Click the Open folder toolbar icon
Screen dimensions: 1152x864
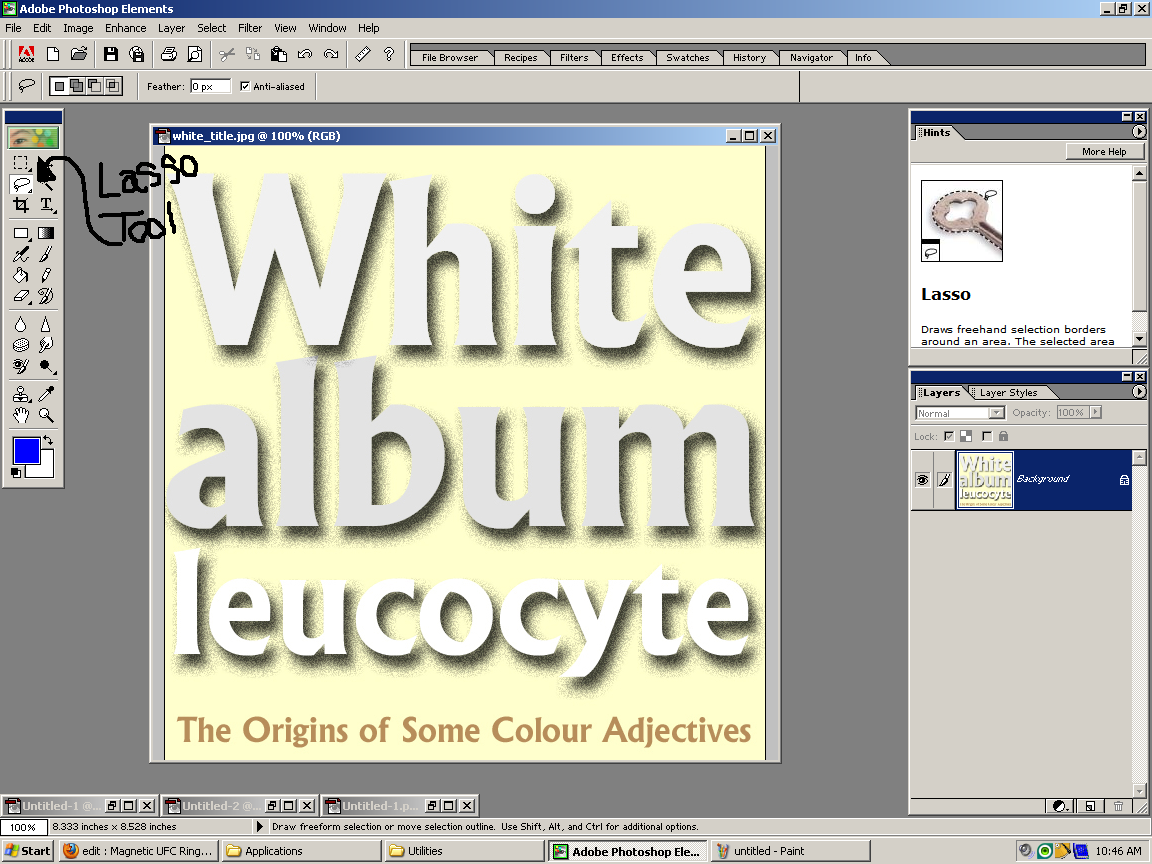point(79,54)
